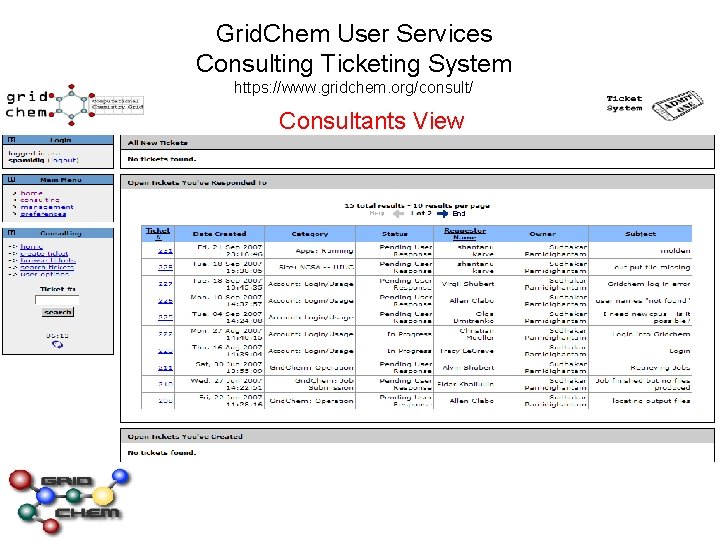Click the 'Gridchem log in error' subject
Image resolution: width=720 pixels, height=540 pixels.
649,284
